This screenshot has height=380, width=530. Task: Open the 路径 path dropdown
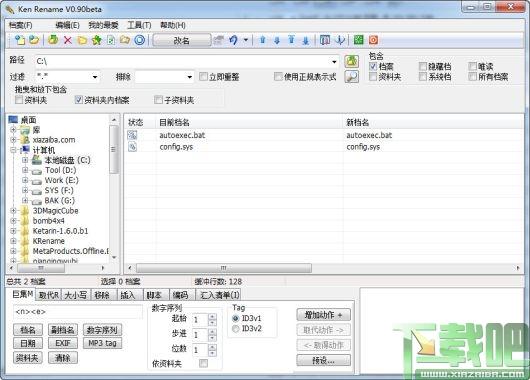tap(334, 62)
